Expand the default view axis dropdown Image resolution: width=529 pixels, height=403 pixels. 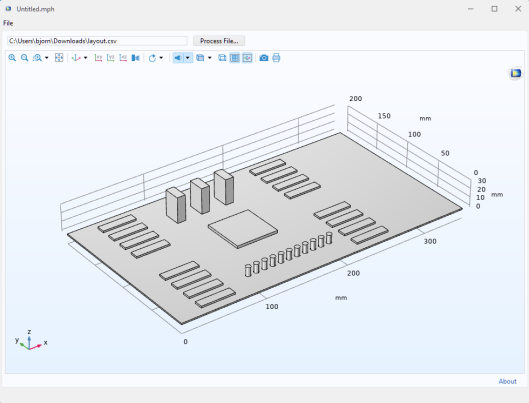point(86,58)
